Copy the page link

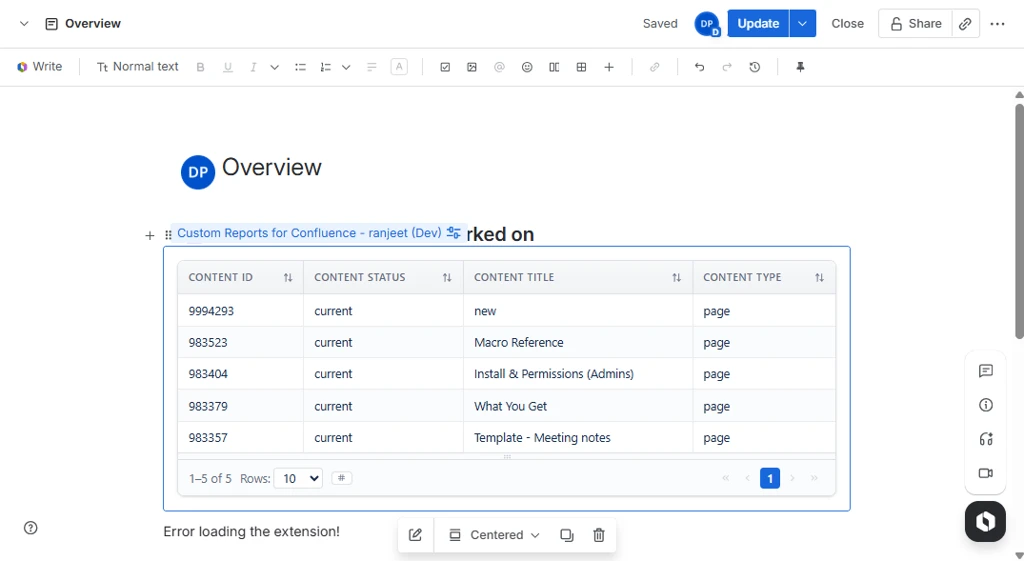coord(965,24)
